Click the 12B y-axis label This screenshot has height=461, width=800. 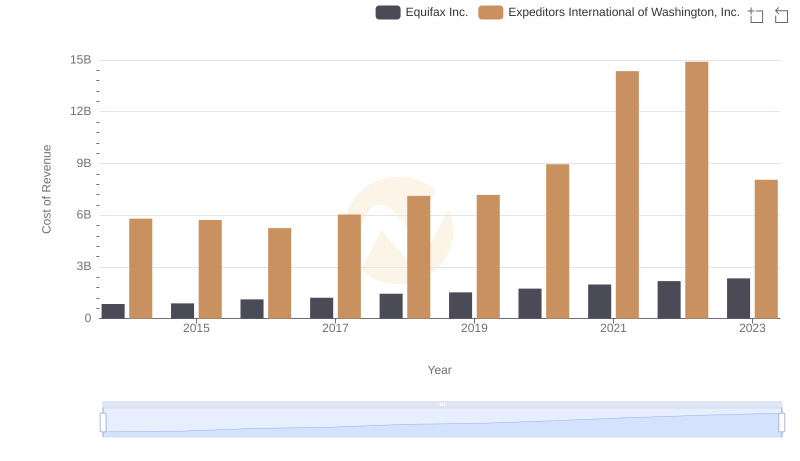81,111
